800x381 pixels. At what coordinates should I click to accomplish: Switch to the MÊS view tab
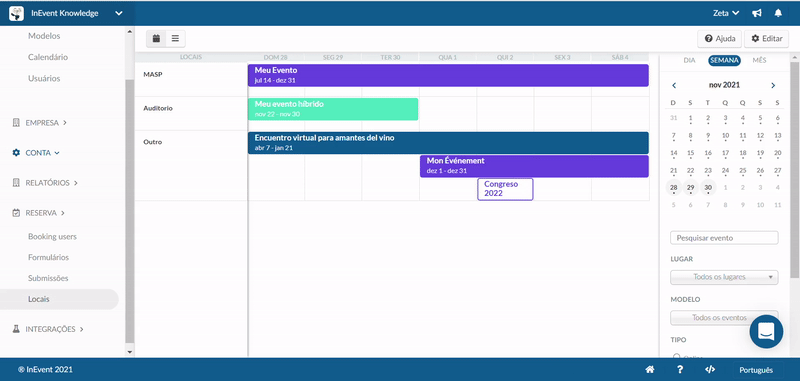[759, 60]
